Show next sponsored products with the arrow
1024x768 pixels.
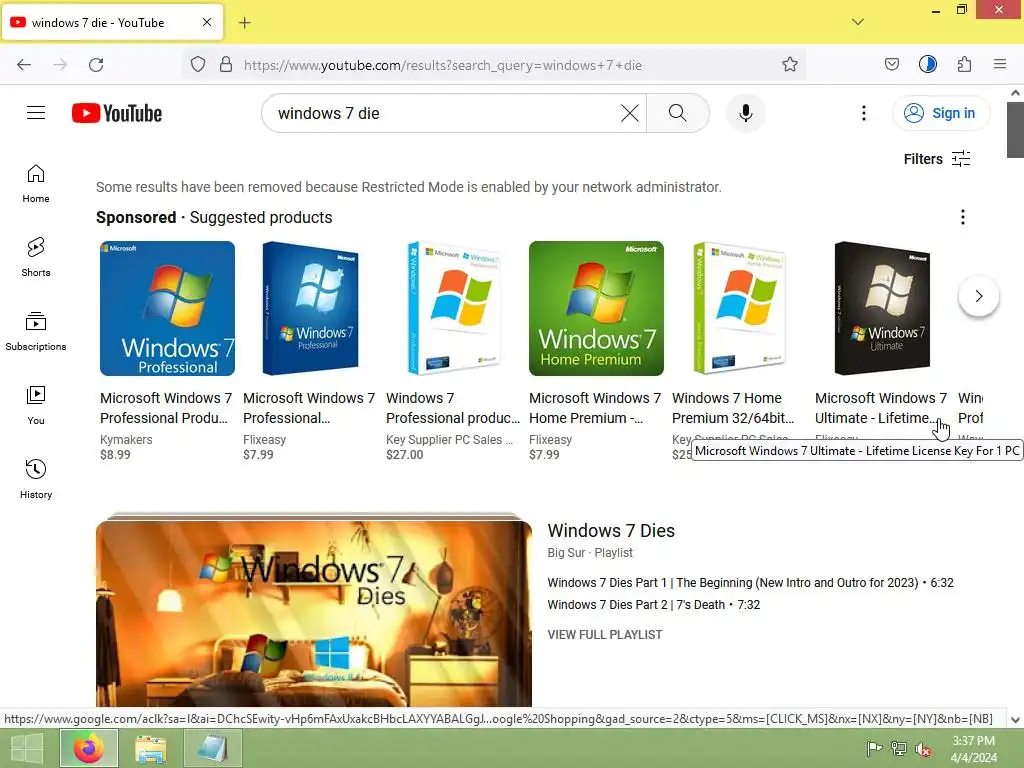(978, 296)
